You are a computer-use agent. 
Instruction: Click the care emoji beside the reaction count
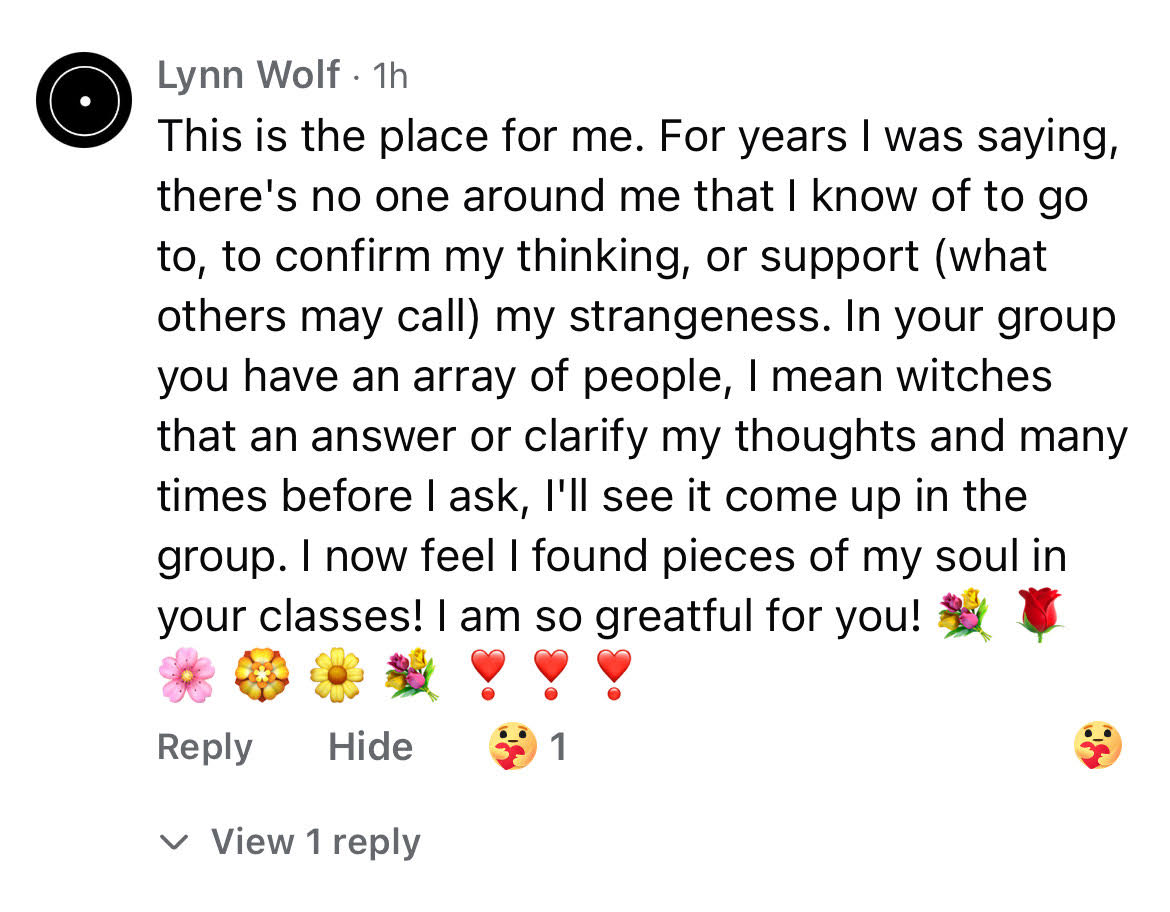[513, 747]
